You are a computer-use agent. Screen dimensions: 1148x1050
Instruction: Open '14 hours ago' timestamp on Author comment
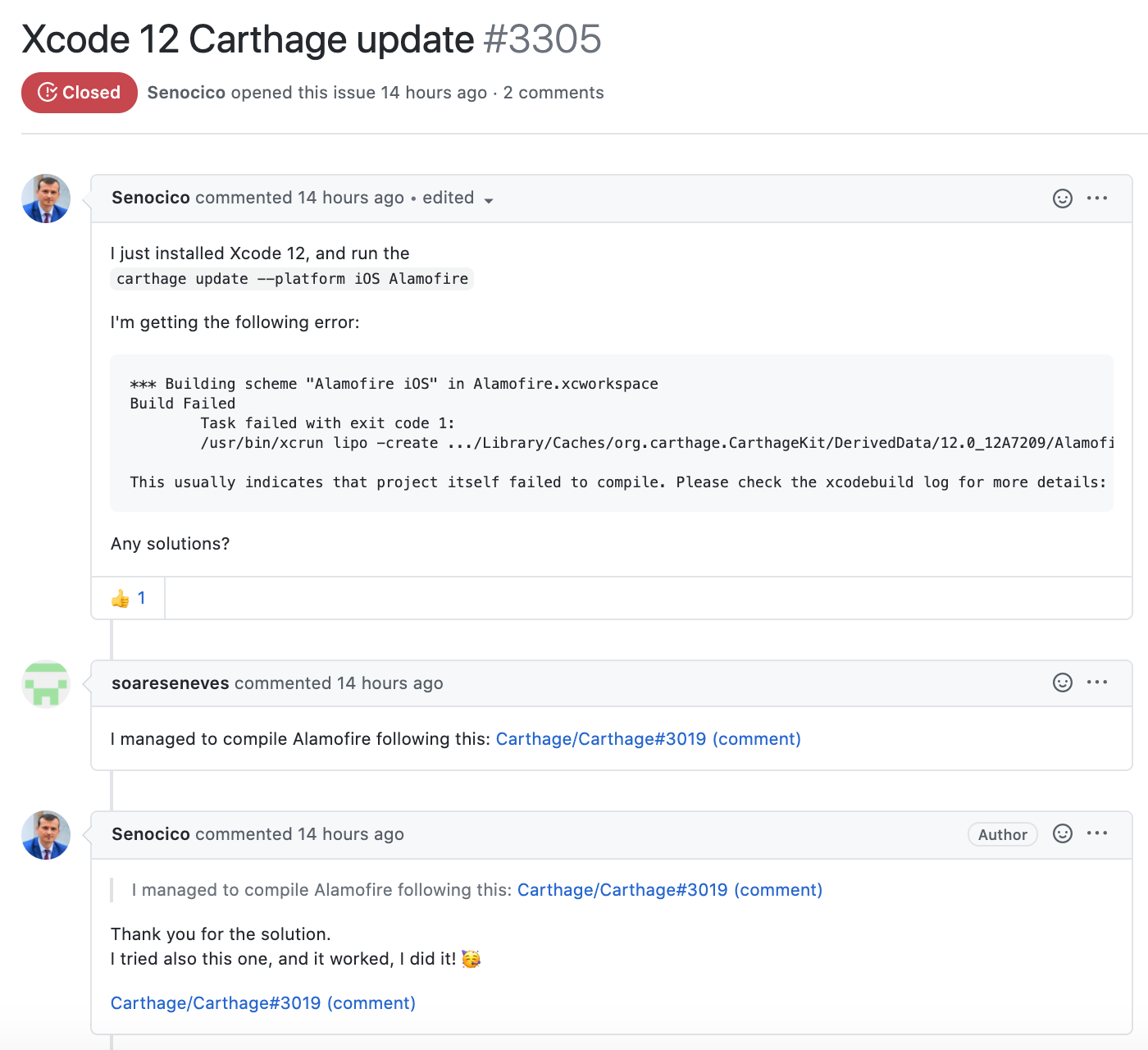pos(351,834)
